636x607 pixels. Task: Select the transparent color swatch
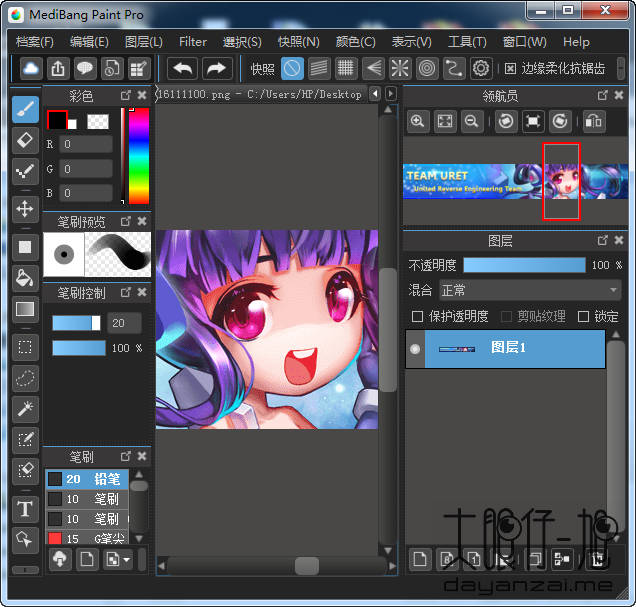pos(98,121)
